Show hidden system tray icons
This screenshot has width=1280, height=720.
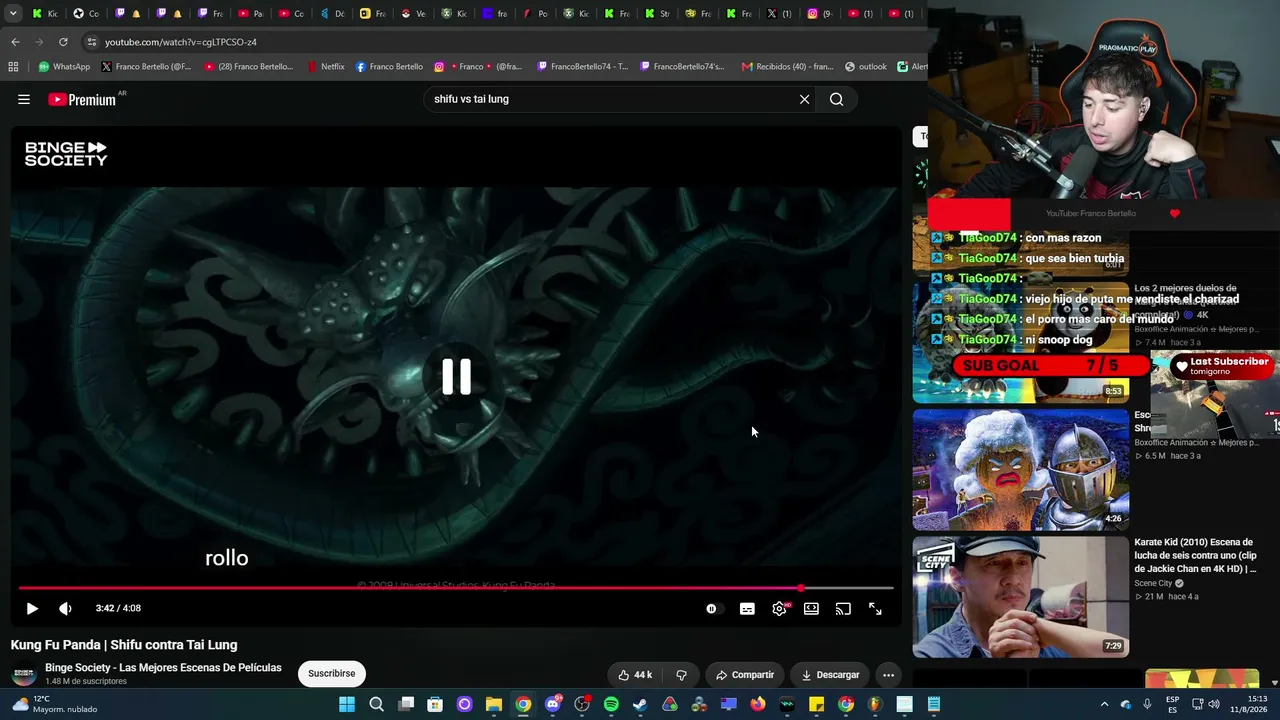[1104, 705]
